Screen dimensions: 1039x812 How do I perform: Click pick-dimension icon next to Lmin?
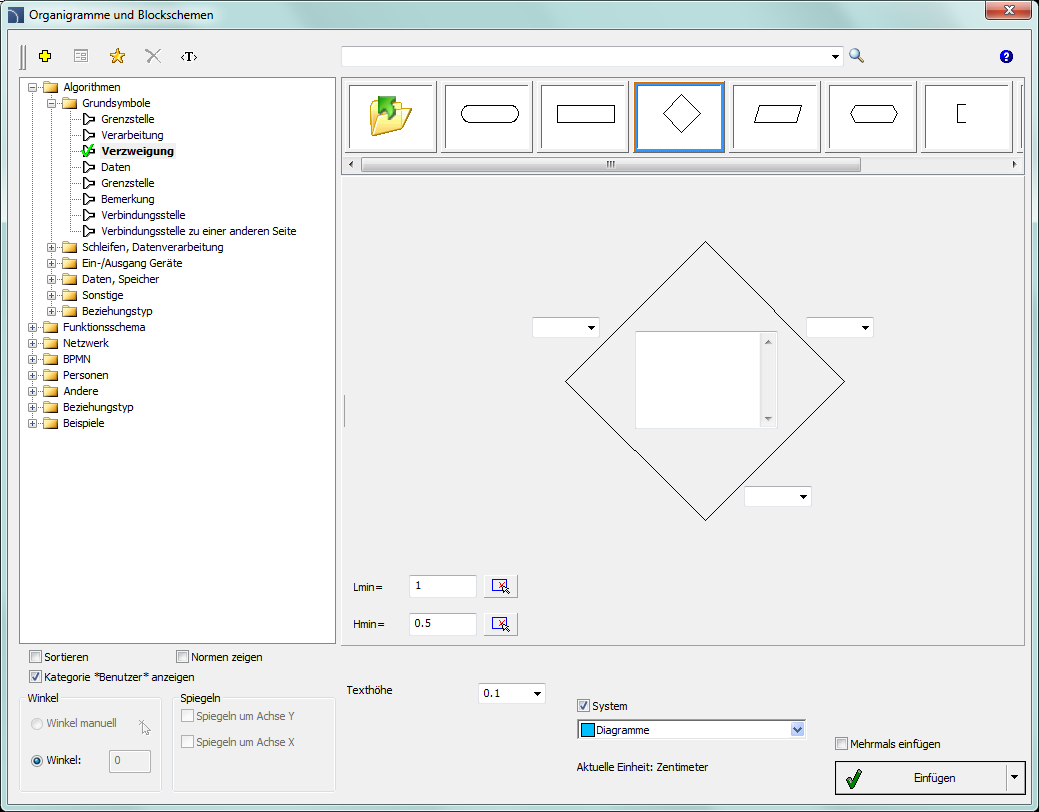click(x=500, y=586)
